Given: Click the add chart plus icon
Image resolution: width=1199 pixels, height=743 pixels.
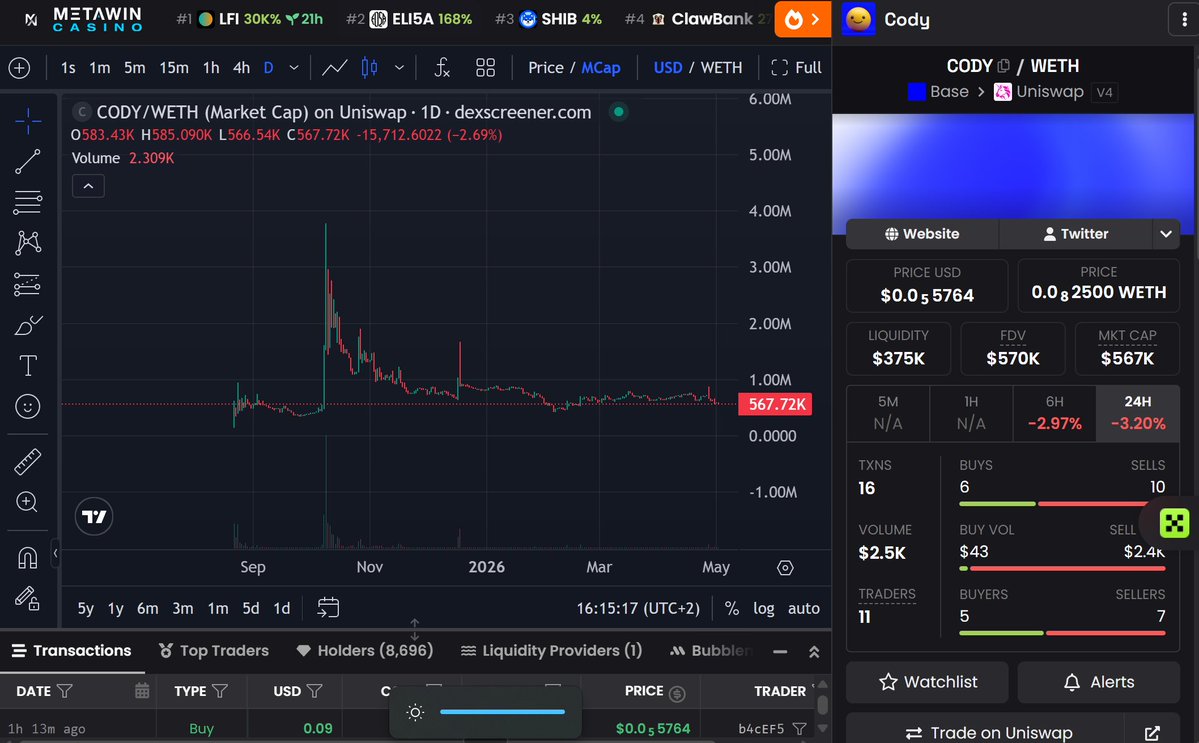Looking at the screenshot, I should click(x=19, y=68).
